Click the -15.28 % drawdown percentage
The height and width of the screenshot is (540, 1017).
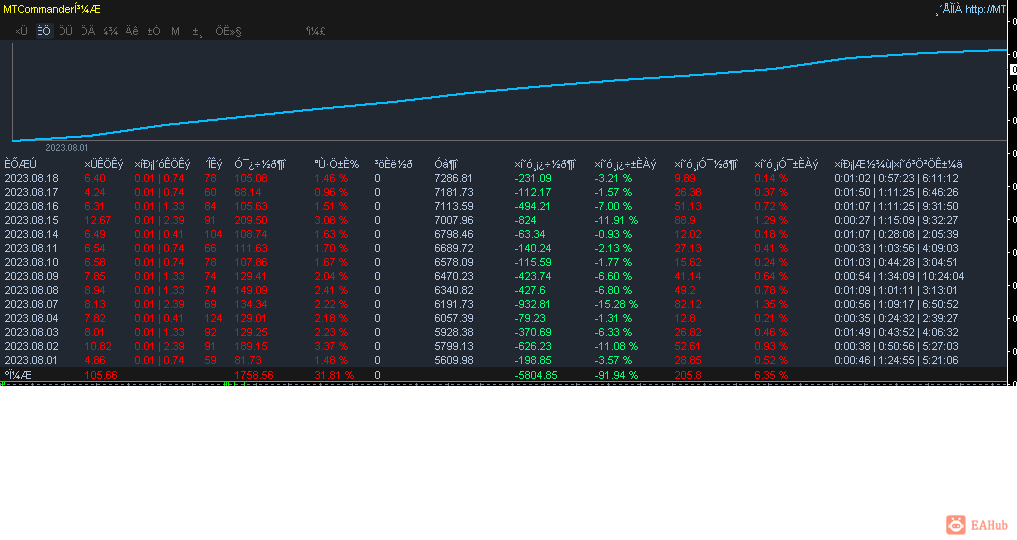[616, 304]
